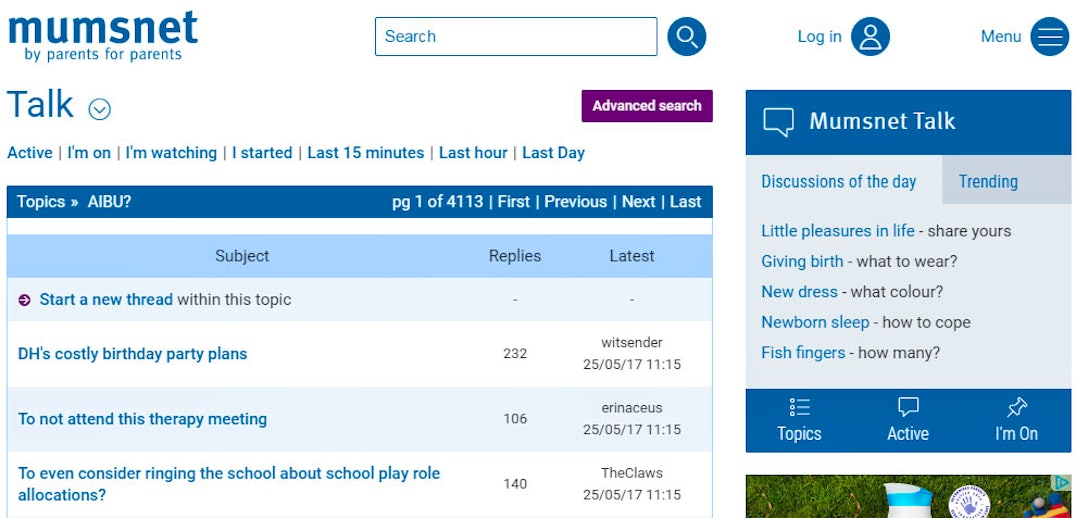1076x518 pixels.
Task: Click the Log in link
Action: tap(819, 36)
